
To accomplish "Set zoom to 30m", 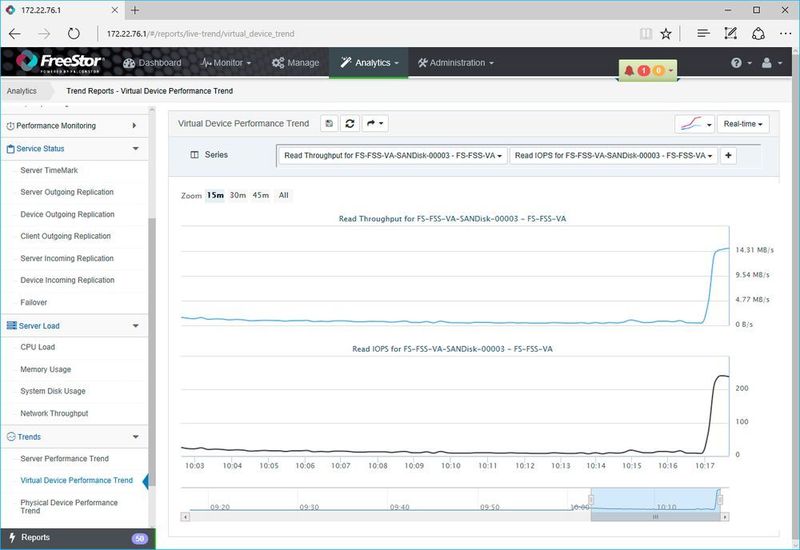I will click(238, 195).
